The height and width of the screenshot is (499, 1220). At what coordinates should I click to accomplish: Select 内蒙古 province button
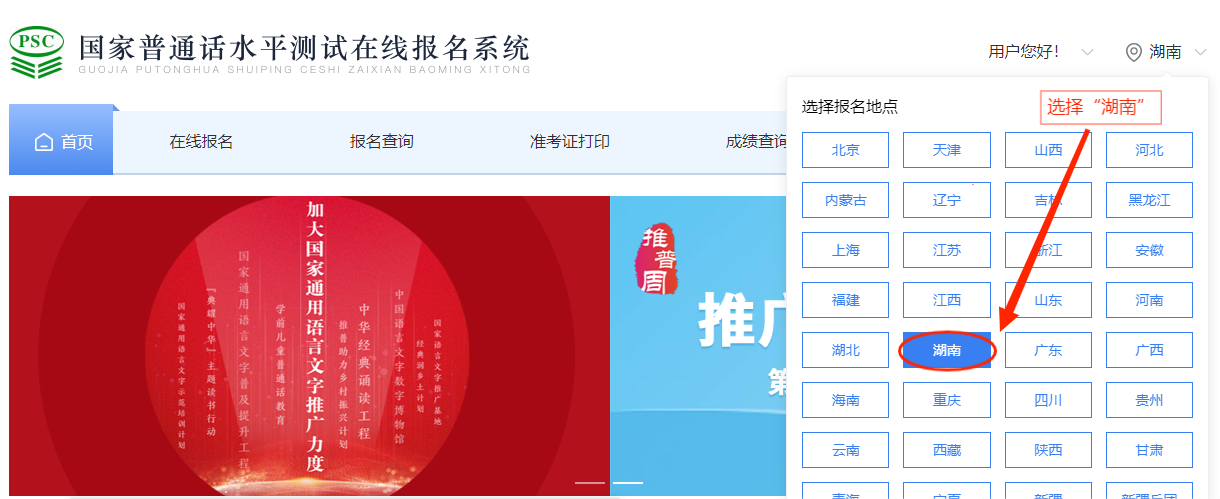[x=845, y=200]
